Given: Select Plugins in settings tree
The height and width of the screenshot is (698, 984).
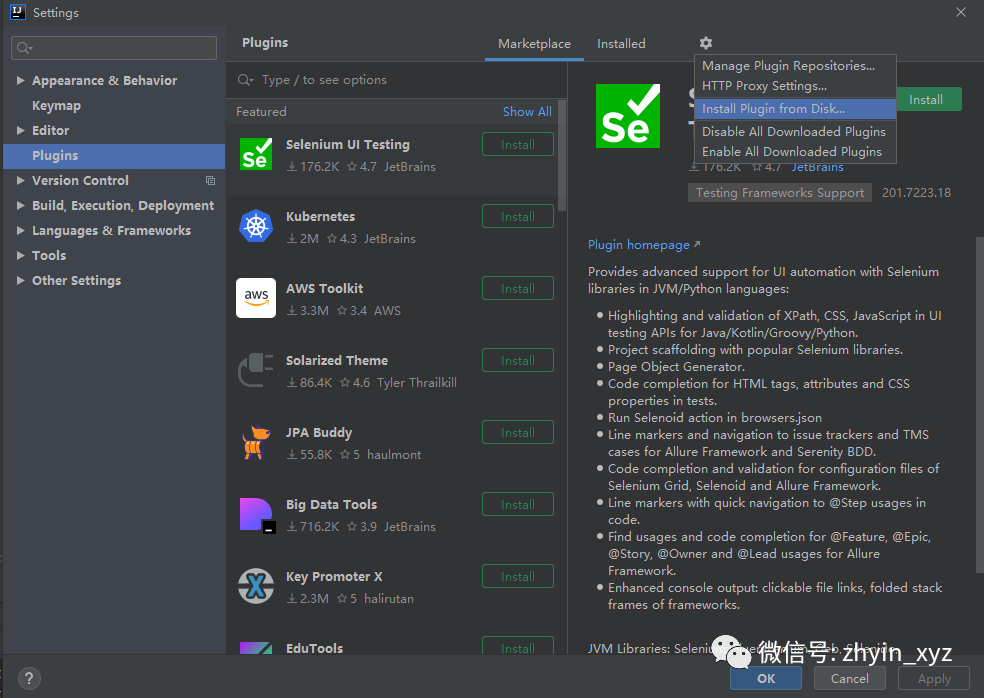Looking at the screenshot, I should [114, 156].
